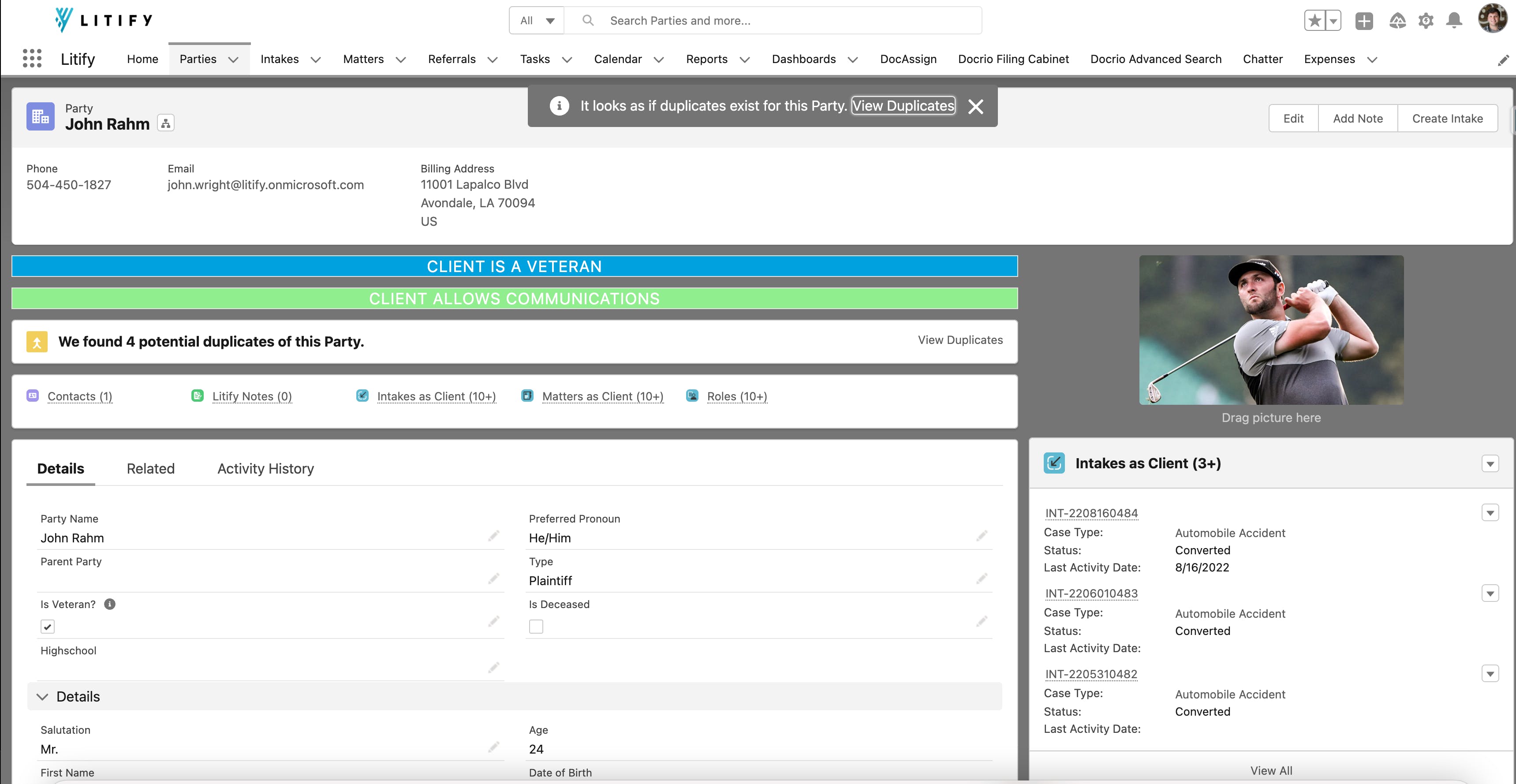Expand the Intakes as Client panel dropdown
Screen dimensions: 1516x784
coord(1490,464)
